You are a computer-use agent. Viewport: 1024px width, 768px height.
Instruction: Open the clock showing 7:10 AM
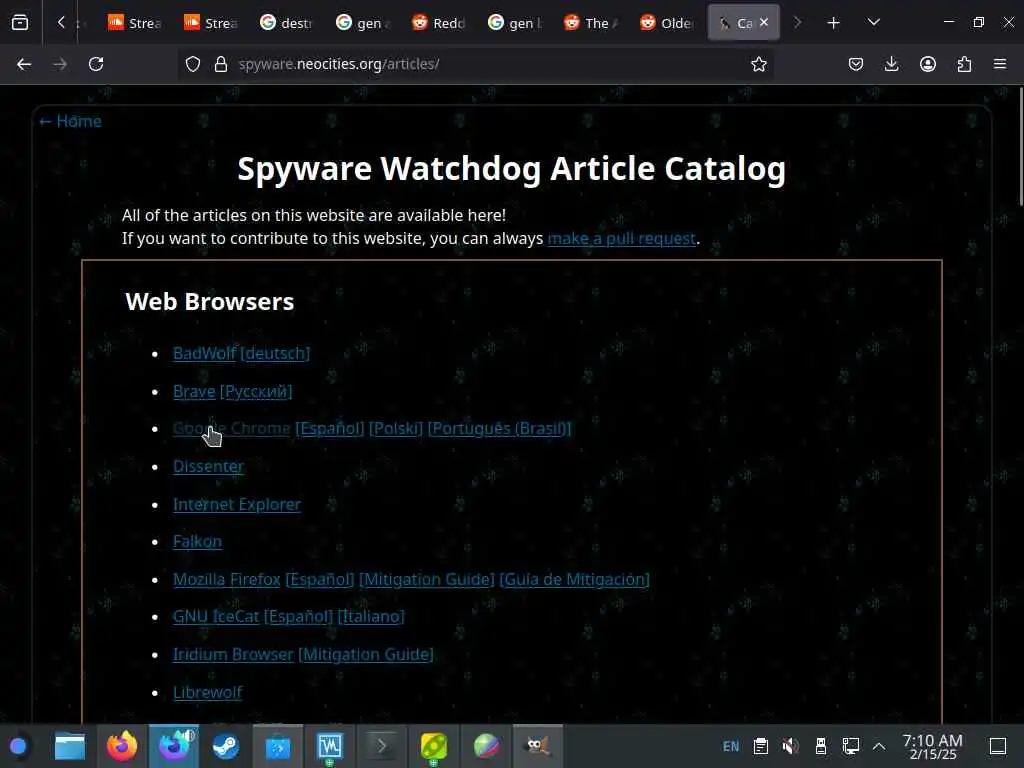932,746
